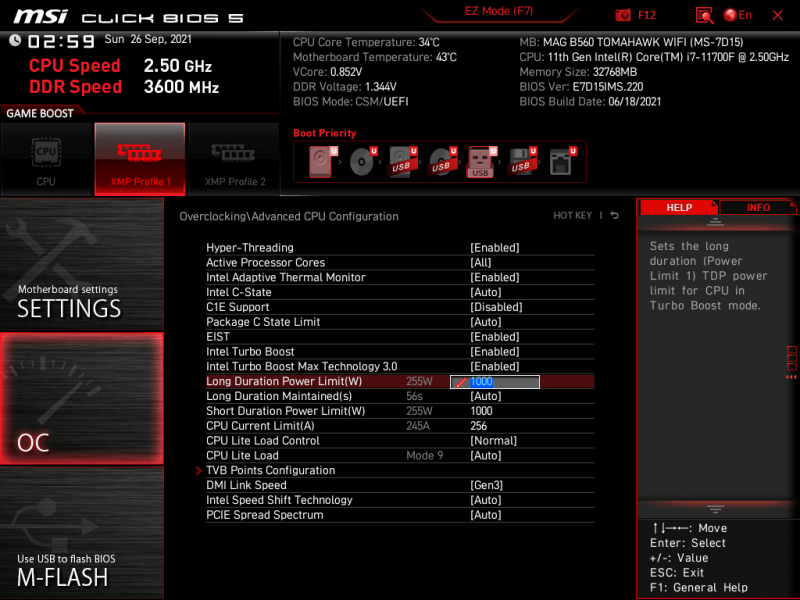Click the CPU Core Temperature: 34°C readout
The image size is (800, 600).
[x=366, y=42]
